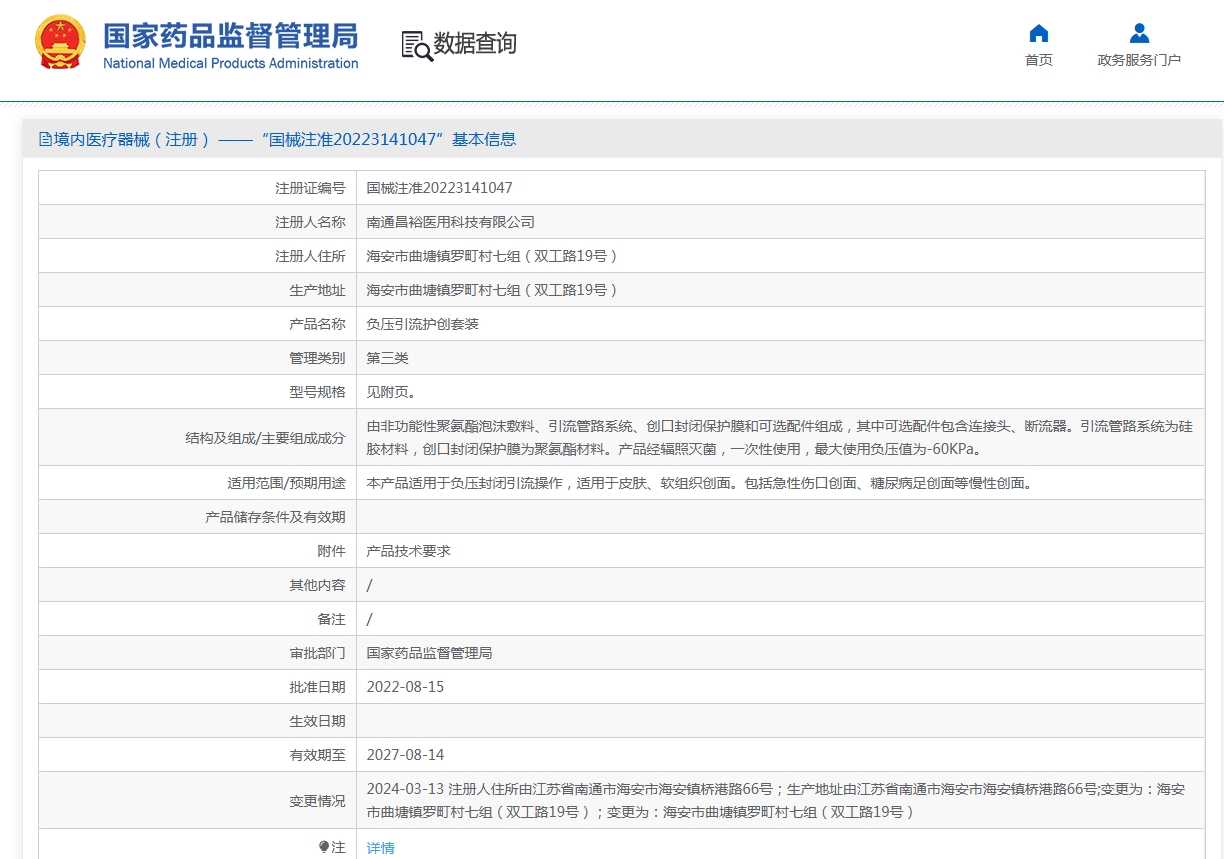Click the 数据查询 heading
The width and height of the screenshot is (1224, 859).
click(x=475, y=43)
